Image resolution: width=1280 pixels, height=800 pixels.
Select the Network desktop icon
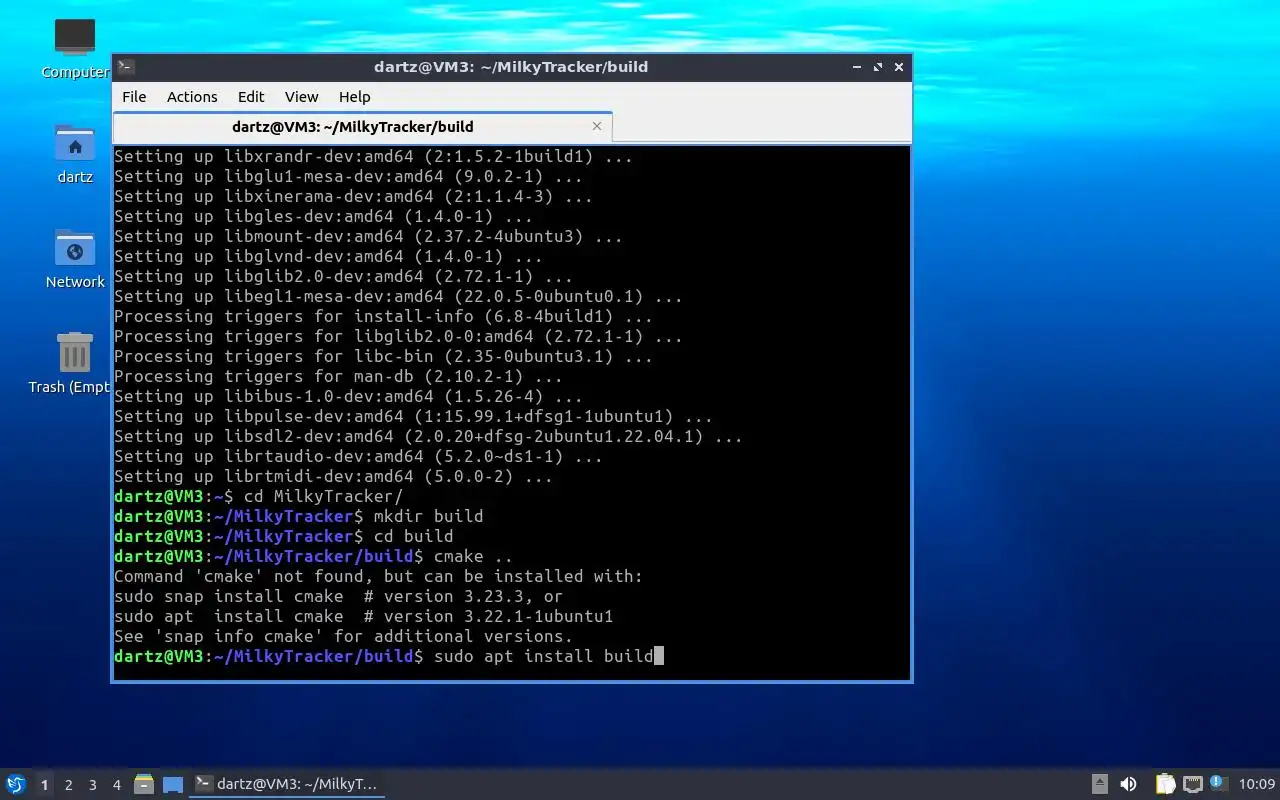[x=75, y=259]
